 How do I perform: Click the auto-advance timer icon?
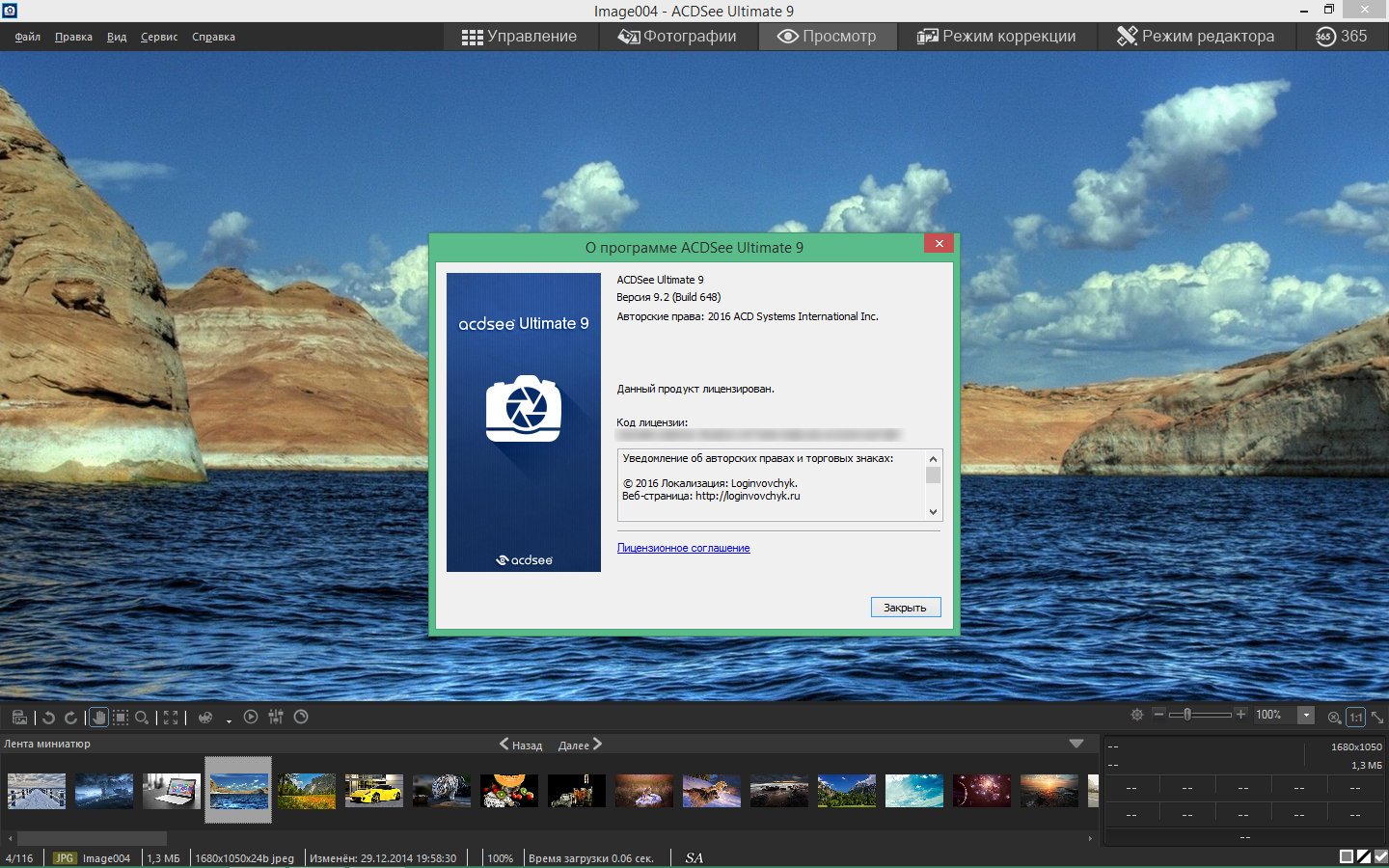click(301, 717)
